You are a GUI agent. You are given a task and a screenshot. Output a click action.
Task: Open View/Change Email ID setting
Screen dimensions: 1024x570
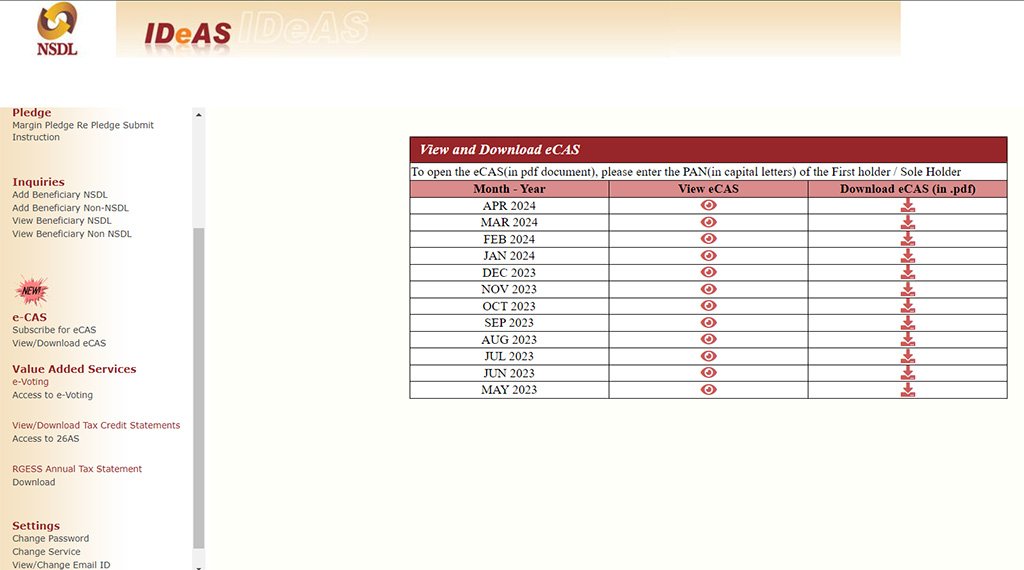(61, 565)
